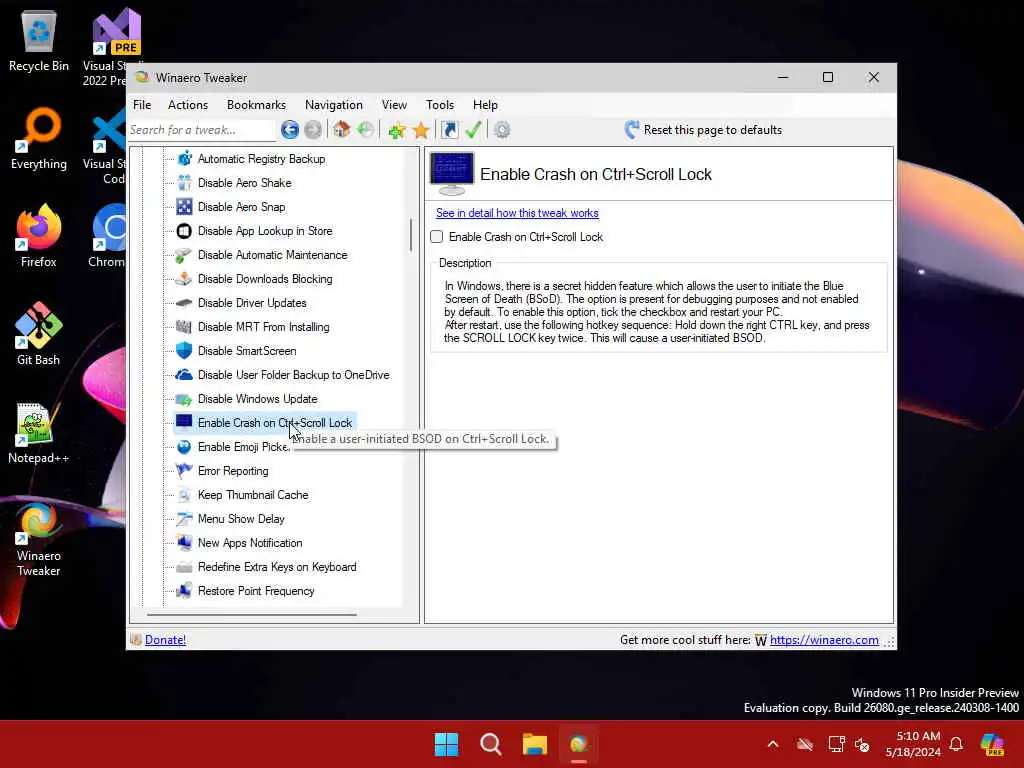Click Winaero Tweaker taskbar icon

click(x=578, y=744)
